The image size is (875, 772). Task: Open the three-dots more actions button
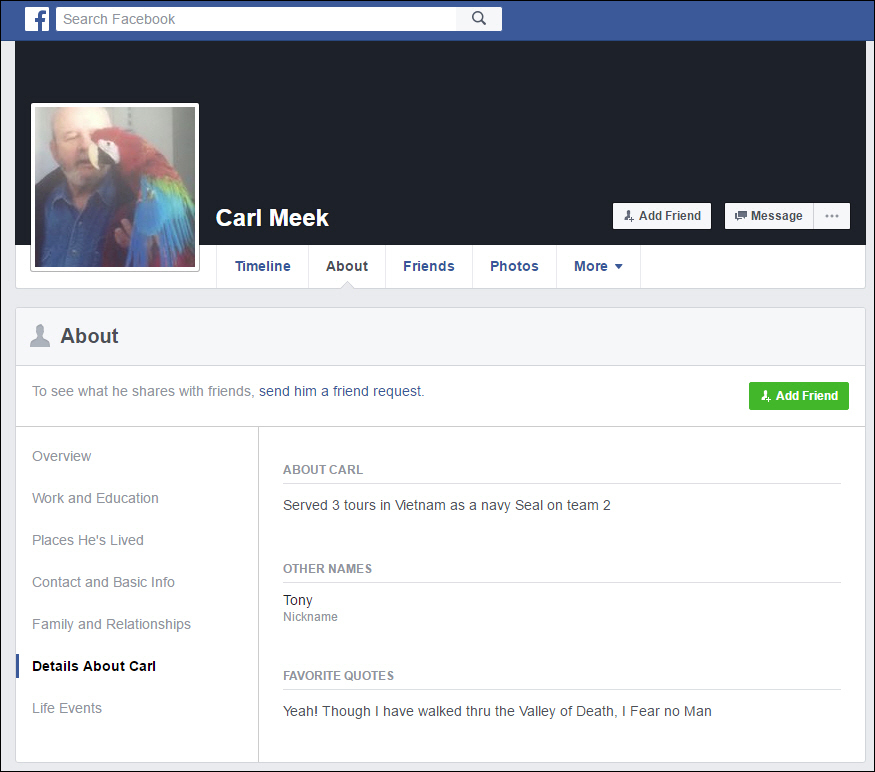831,216
